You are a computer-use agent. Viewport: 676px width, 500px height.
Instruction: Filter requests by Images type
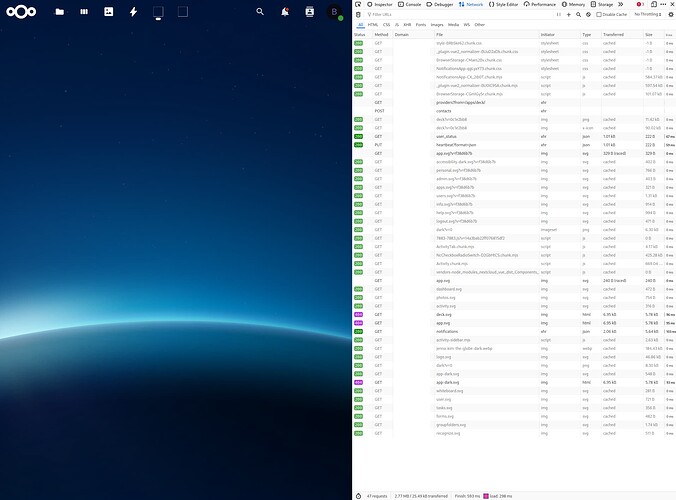pos(436,24)
